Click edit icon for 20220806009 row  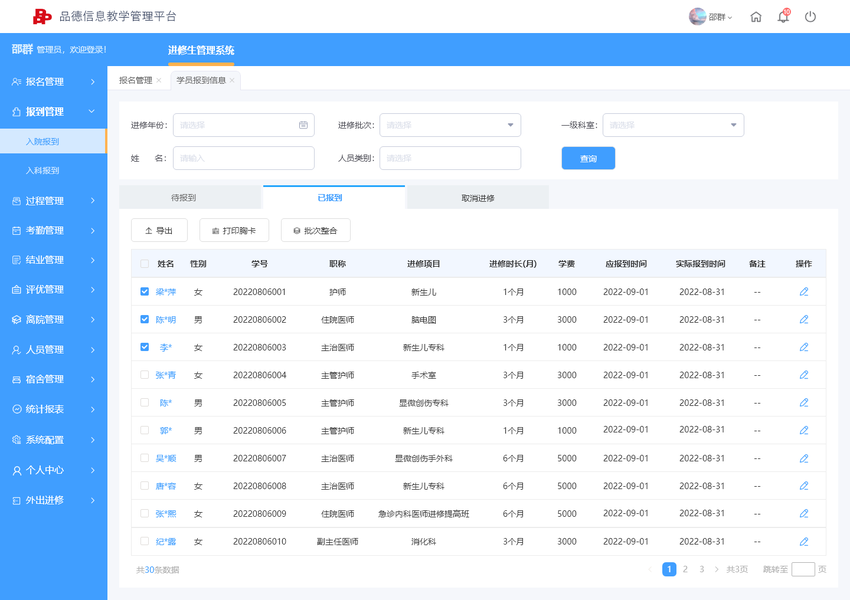coord(804,513)
